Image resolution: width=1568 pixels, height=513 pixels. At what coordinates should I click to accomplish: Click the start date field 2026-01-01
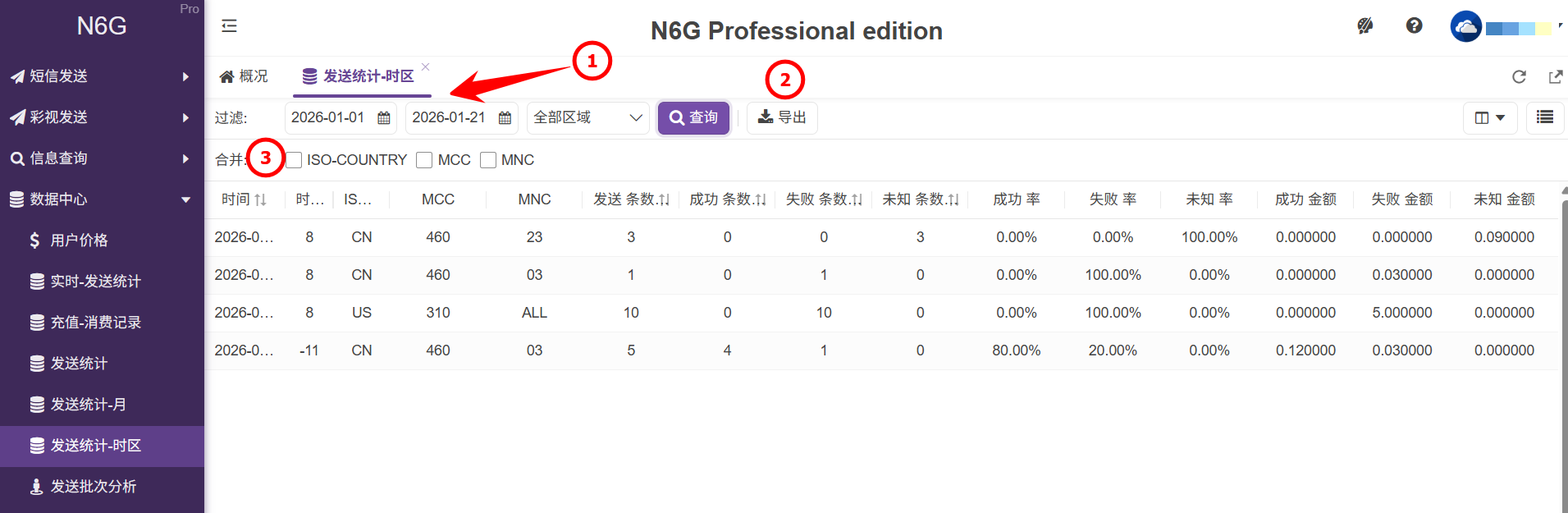pyautogui.click(x=341, y=117)
